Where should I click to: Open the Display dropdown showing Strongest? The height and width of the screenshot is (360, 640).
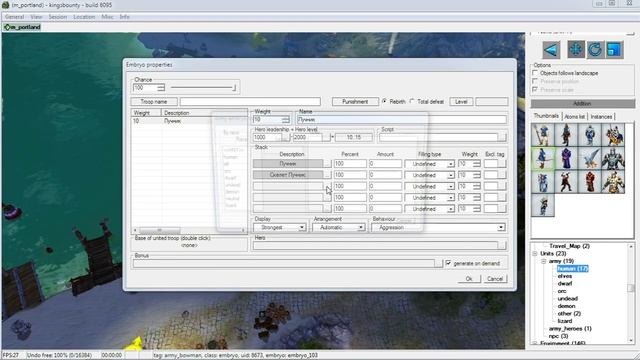click(280, 227)
